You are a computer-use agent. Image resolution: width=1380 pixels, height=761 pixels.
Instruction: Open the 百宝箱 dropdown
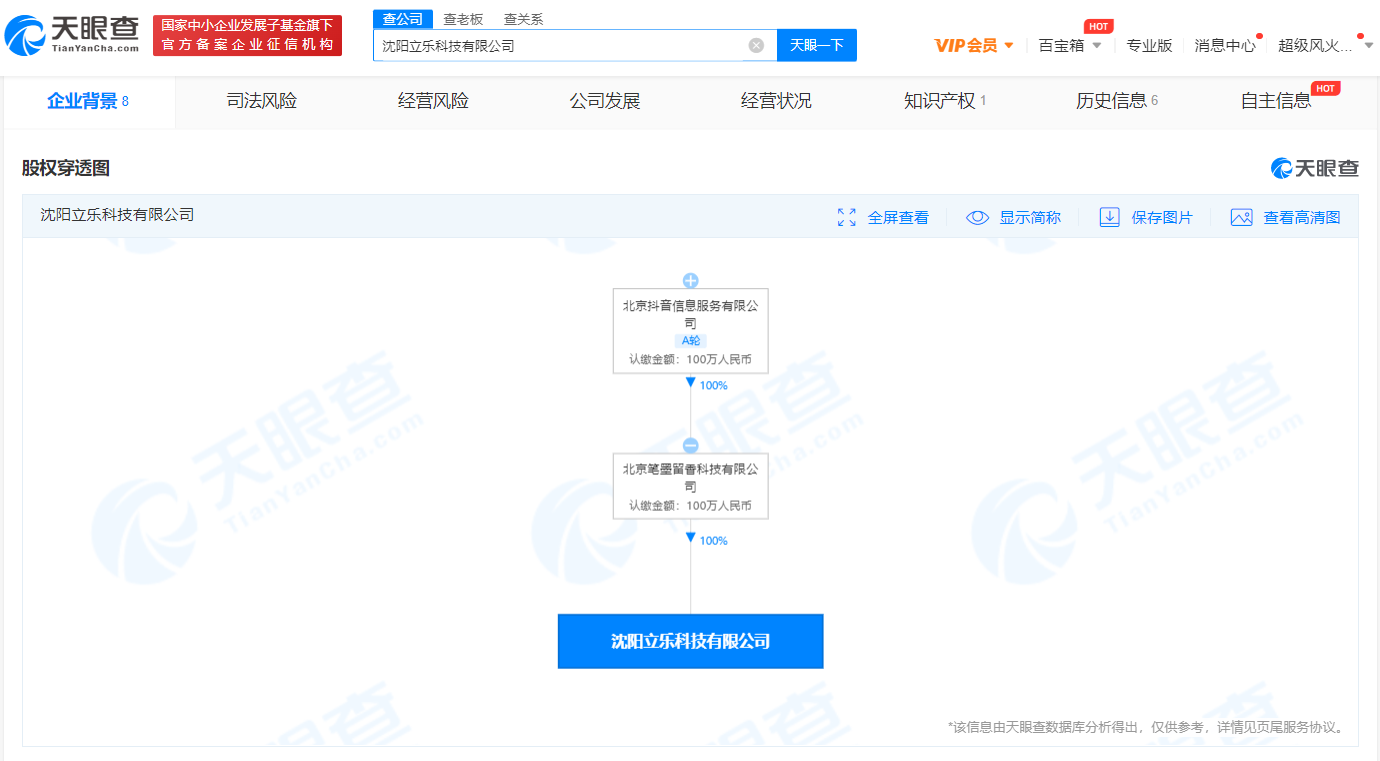pos(1070,45)
